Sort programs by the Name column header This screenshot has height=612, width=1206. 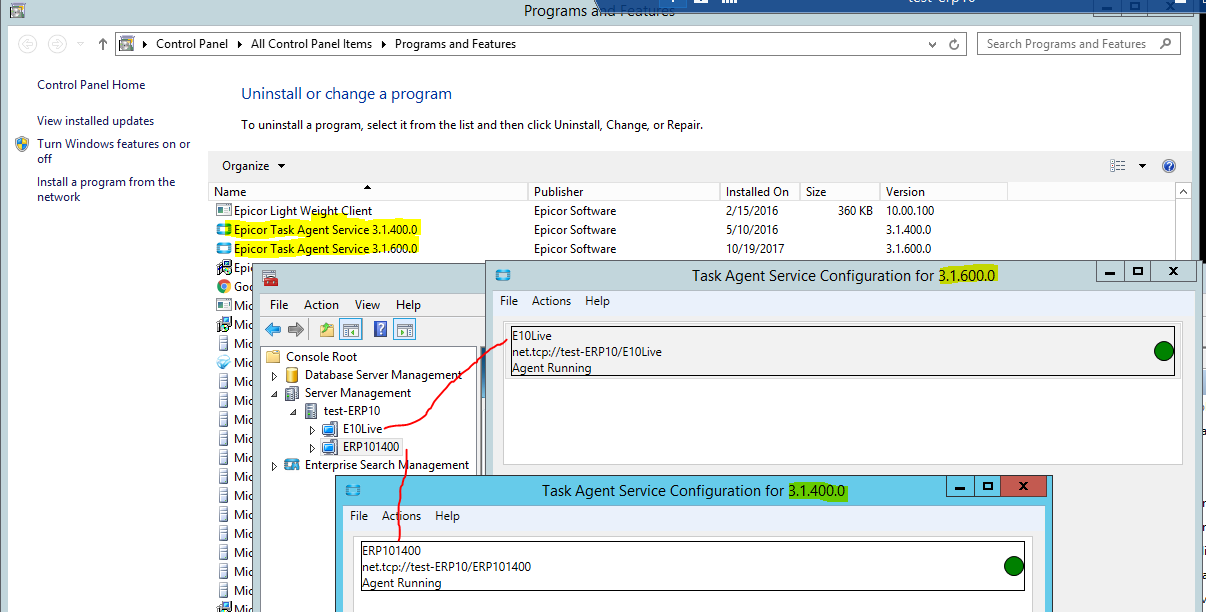pyautogui.click(x=368, y=191)
